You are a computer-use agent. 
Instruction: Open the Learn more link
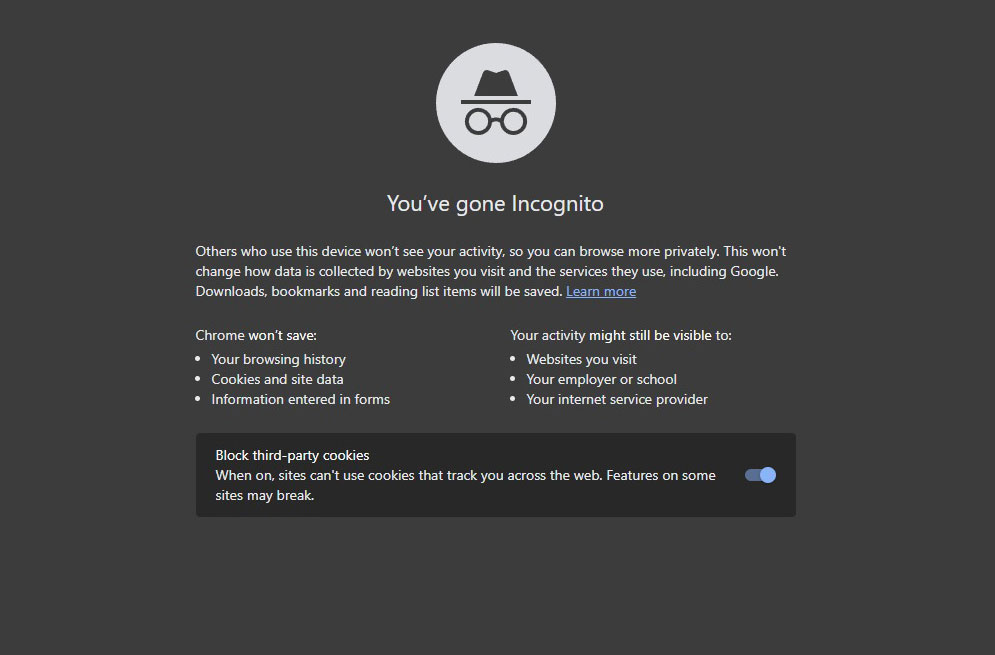[x=601, y=291]
